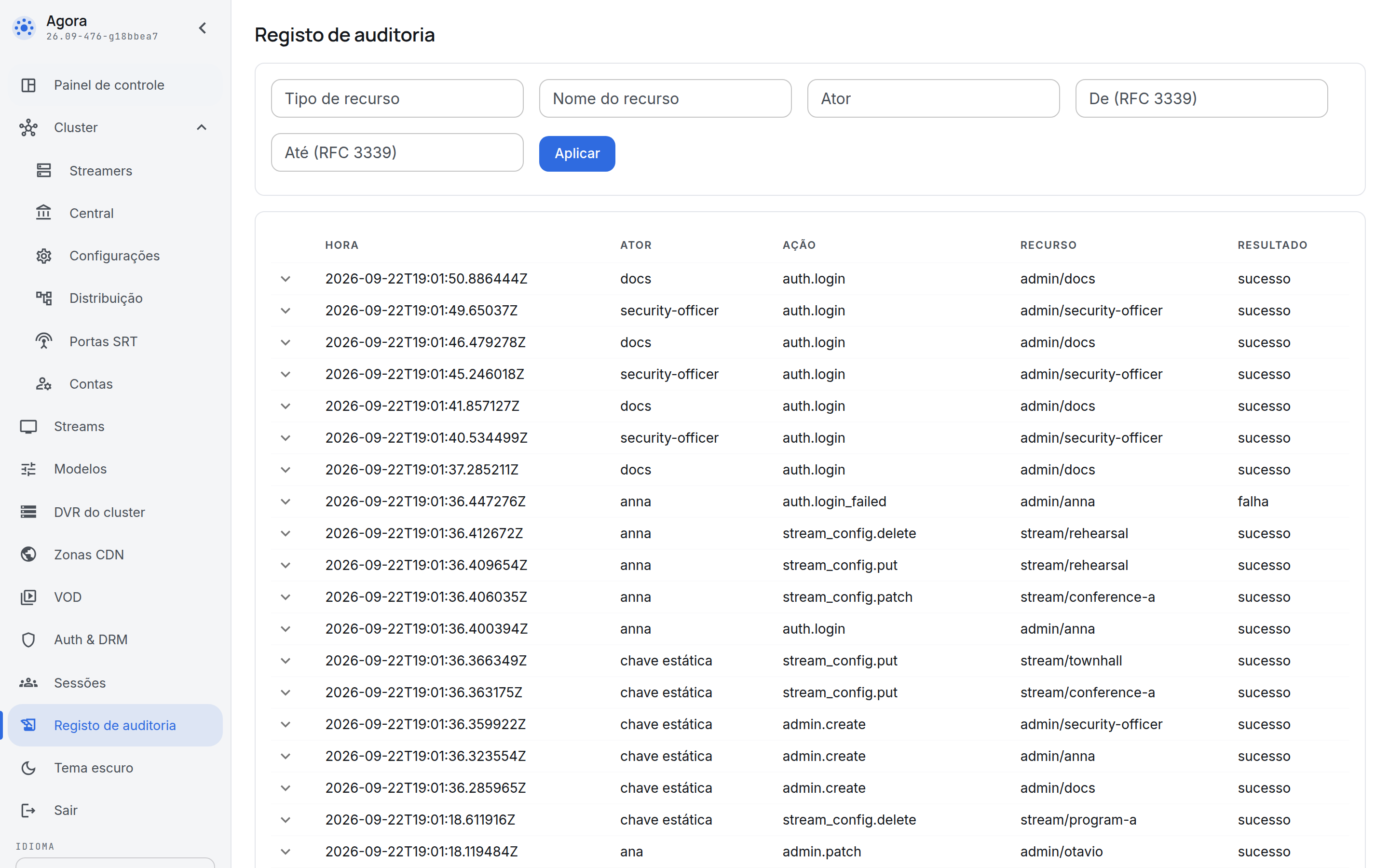Image resolution: width=1389 pixels, height=868 pixels.
Task: Focus the Até (RFC 3339) field
Action: point(397,153)
